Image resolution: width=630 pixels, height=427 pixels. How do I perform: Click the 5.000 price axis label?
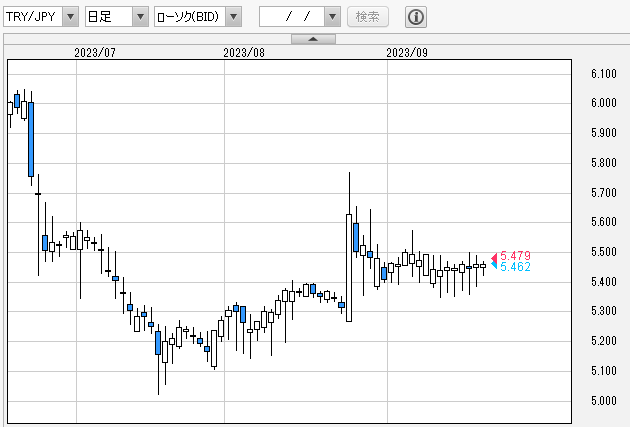(x=604, y=400)
